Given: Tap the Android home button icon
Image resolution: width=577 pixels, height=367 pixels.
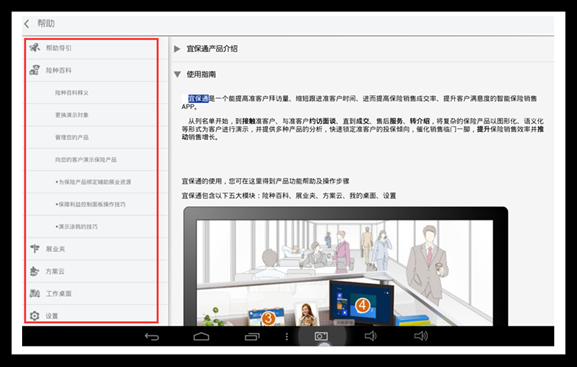Looking at the screenshot, I should click(201, 336).
